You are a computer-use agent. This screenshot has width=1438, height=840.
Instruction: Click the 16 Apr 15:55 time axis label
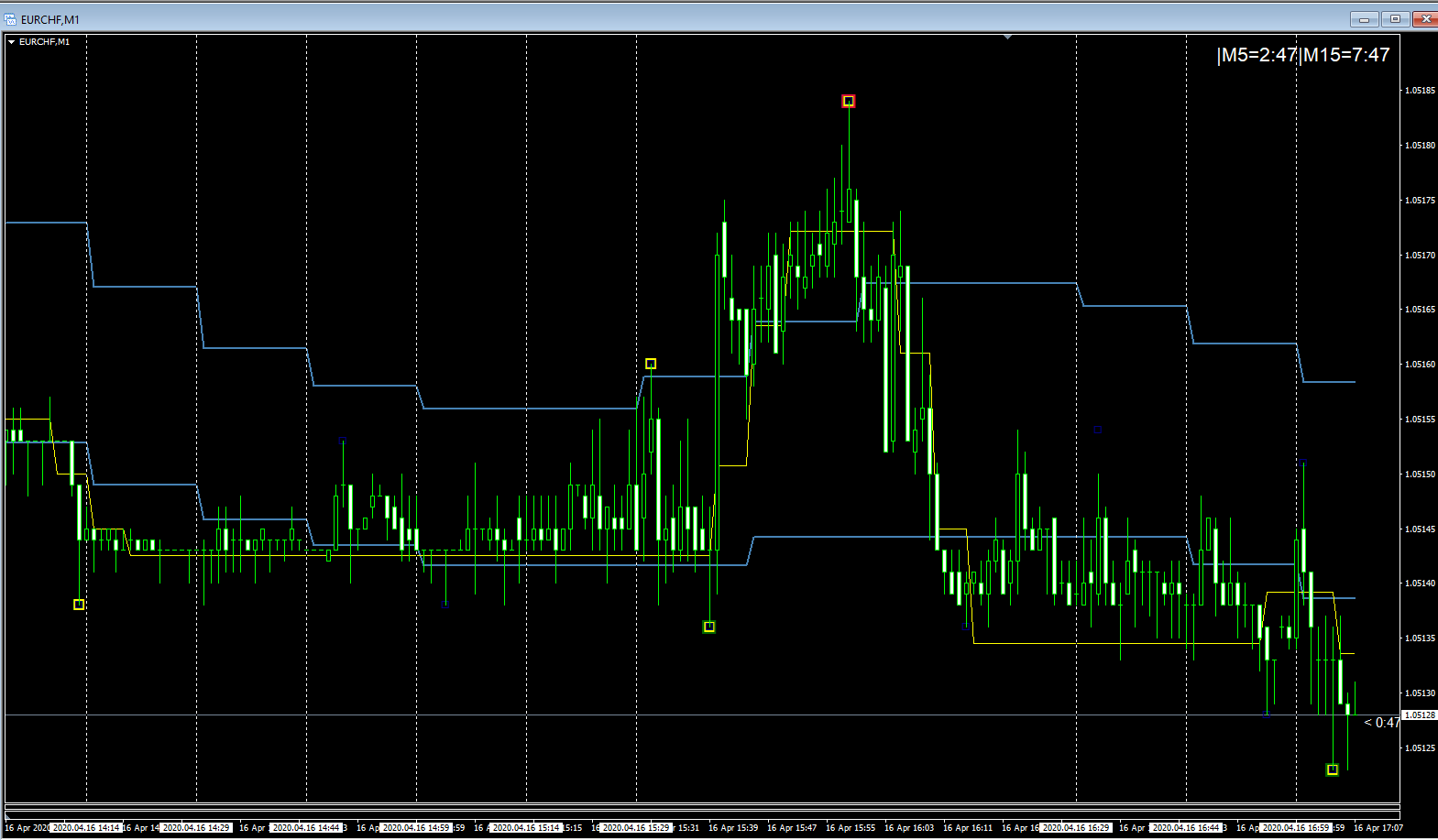point(851,828)
